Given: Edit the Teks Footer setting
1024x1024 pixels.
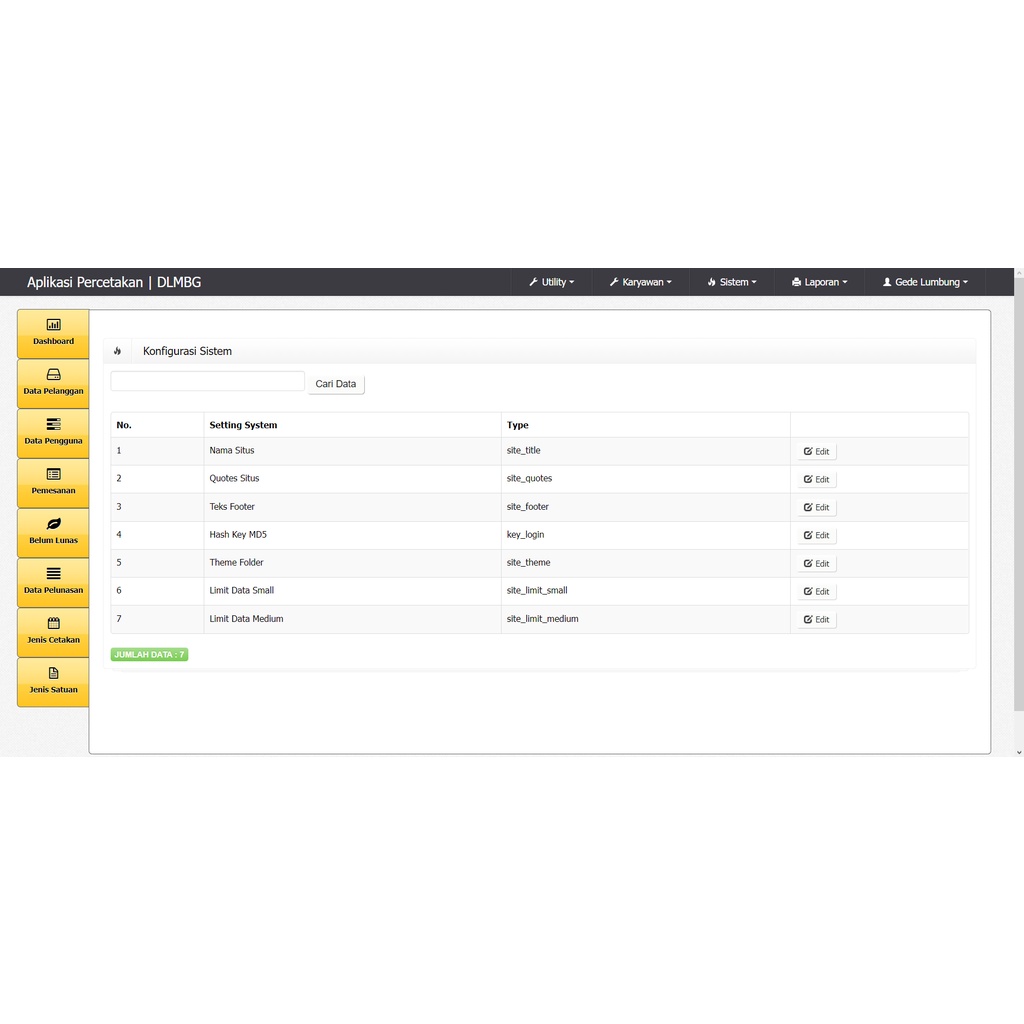Looking at the screenshot, I should 816,507.
